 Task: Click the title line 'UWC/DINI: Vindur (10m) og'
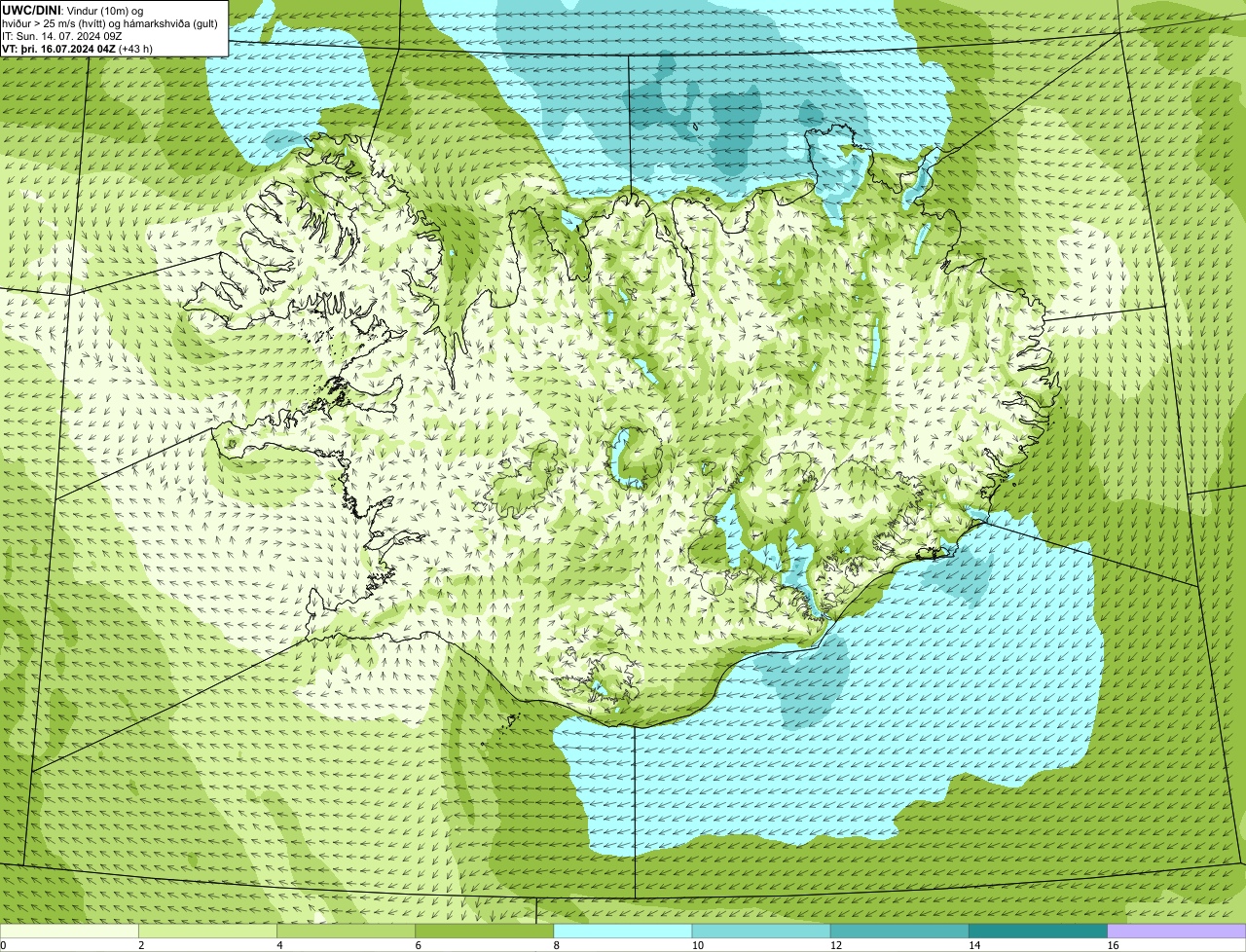pyautogui.click(x=73, y=10)
